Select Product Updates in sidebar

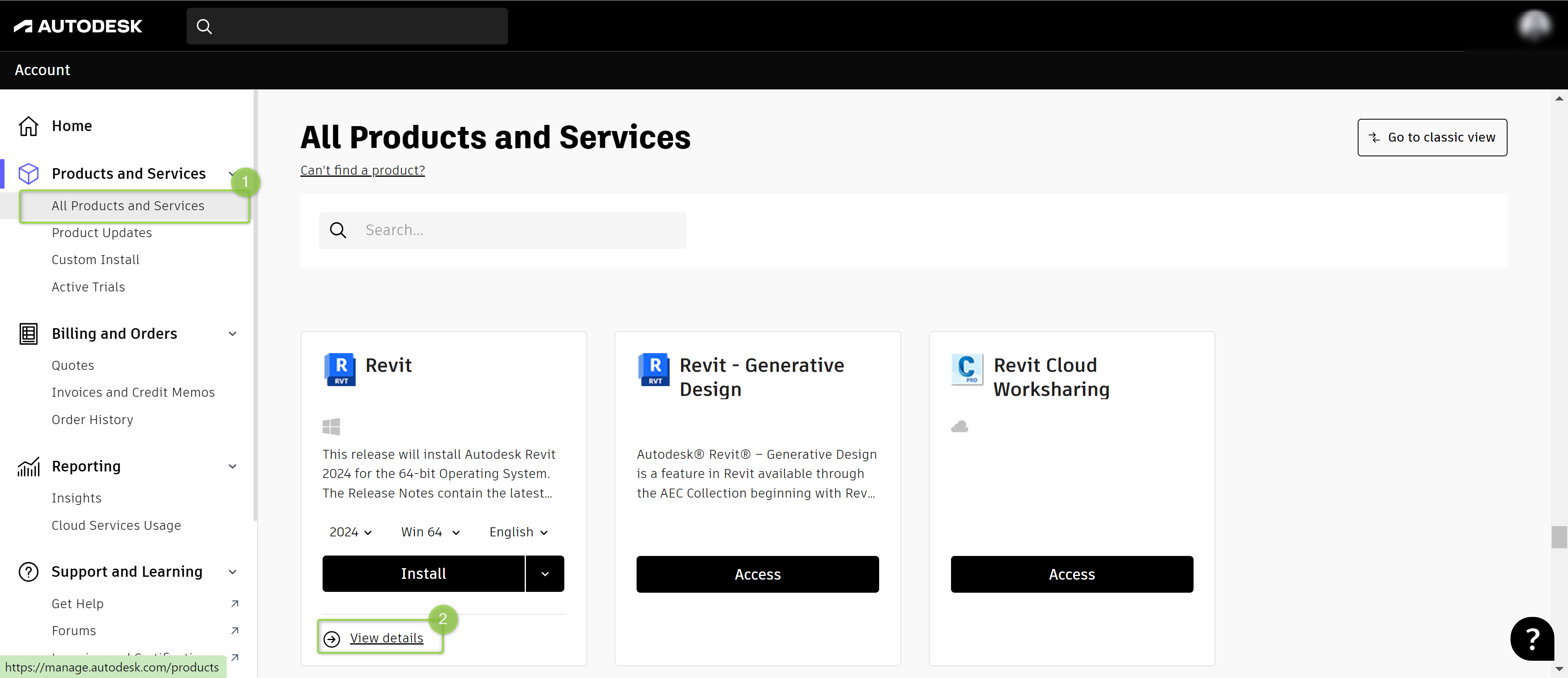click(x=102, y=233)
